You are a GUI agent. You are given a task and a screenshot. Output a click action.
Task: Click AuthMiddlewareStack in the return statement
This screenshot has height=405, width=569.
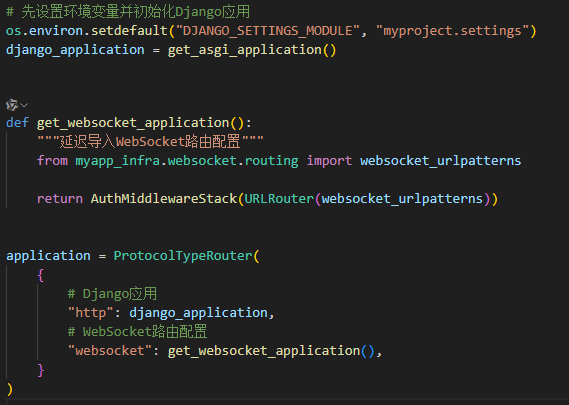pyautogui.click(x=164, y=199)
